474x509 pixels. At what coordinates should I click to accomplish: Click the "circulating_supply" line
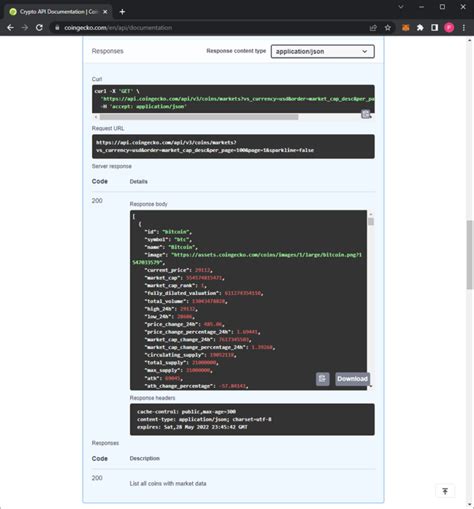[190, 355]
